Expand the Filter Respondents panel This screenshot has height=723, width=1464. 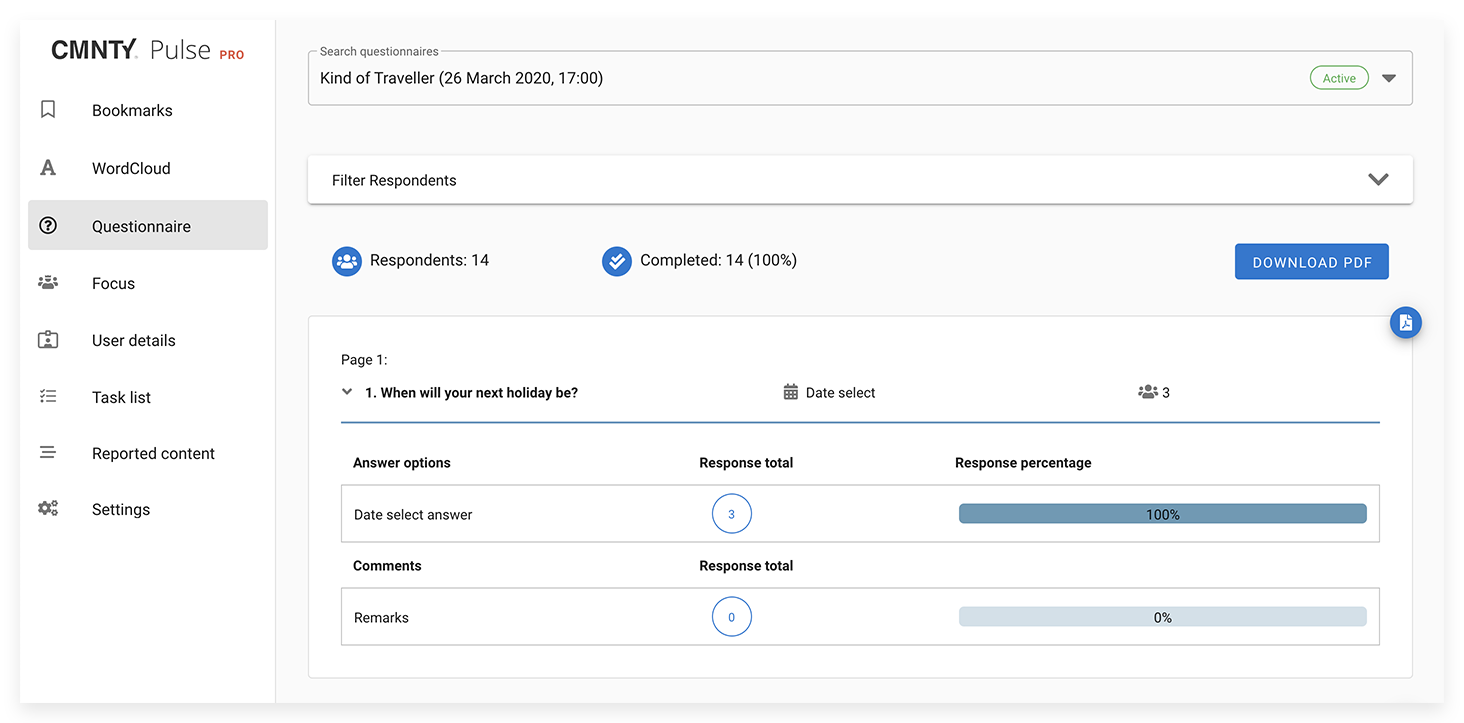tap(1378, 180)
